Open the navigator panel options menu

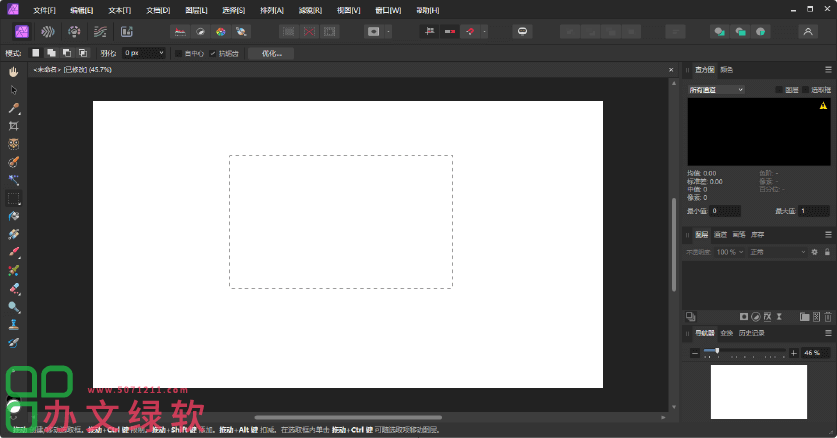click(x=828, y=333)
